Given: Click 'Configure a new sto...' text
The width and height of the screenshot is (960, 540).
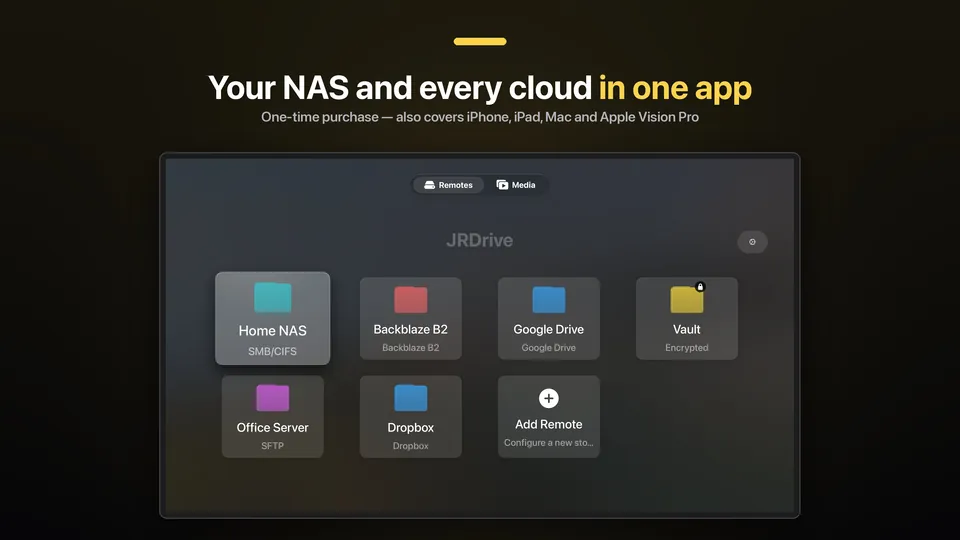Looking at the screenshot, I should click(549, 443).
